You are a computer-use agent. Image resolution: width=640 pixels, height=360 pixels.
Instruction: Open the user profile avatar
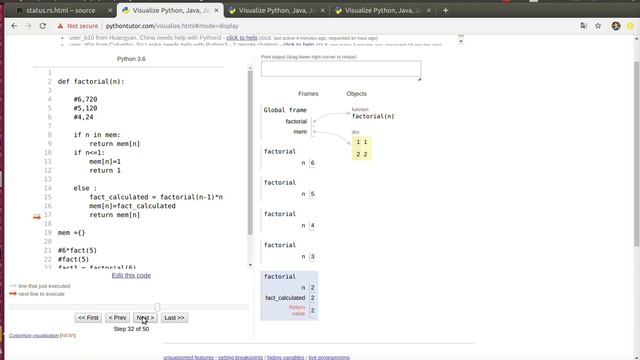tap(616, 26)
